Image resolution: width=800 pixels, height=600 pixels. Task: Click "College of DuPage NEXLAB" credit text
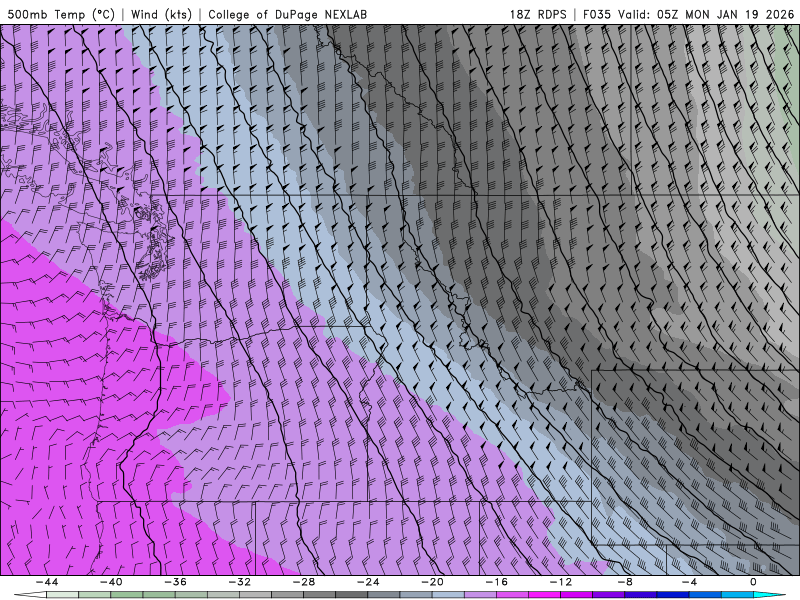(x=287, y=14)
